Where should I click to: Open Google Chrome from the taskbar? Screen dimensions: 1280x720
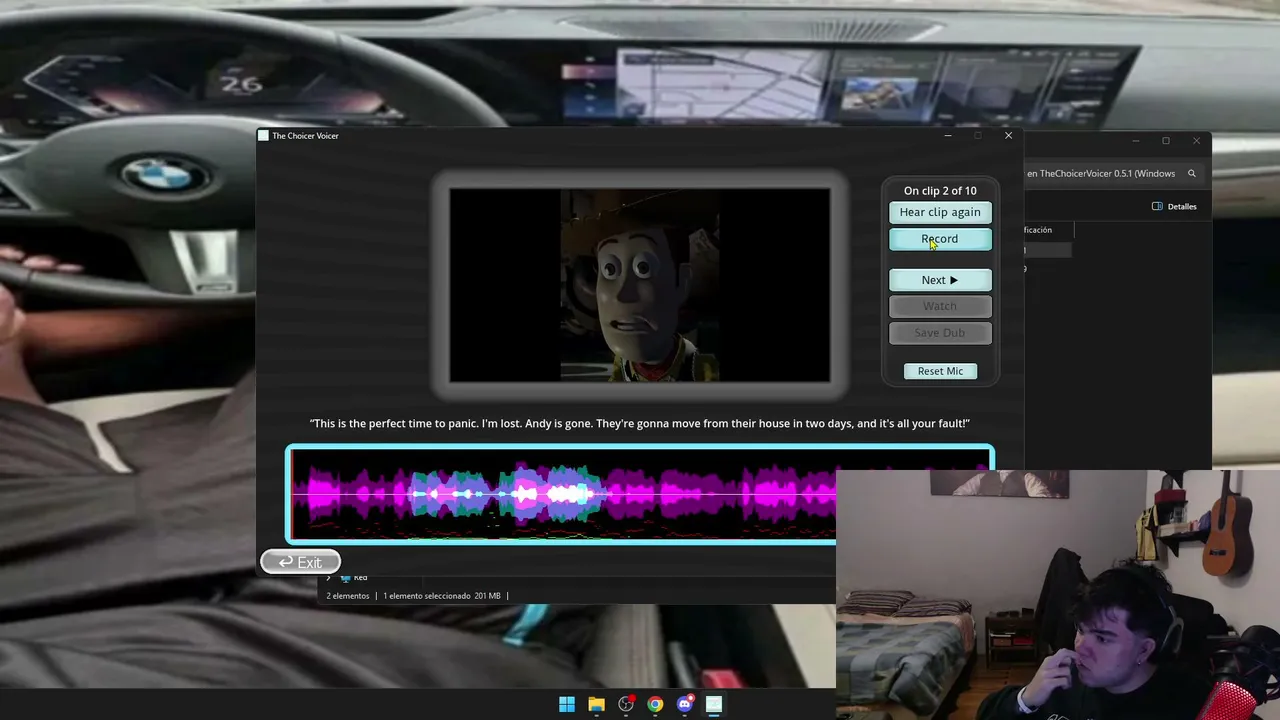pyautogui.click(x=655, y=705)
